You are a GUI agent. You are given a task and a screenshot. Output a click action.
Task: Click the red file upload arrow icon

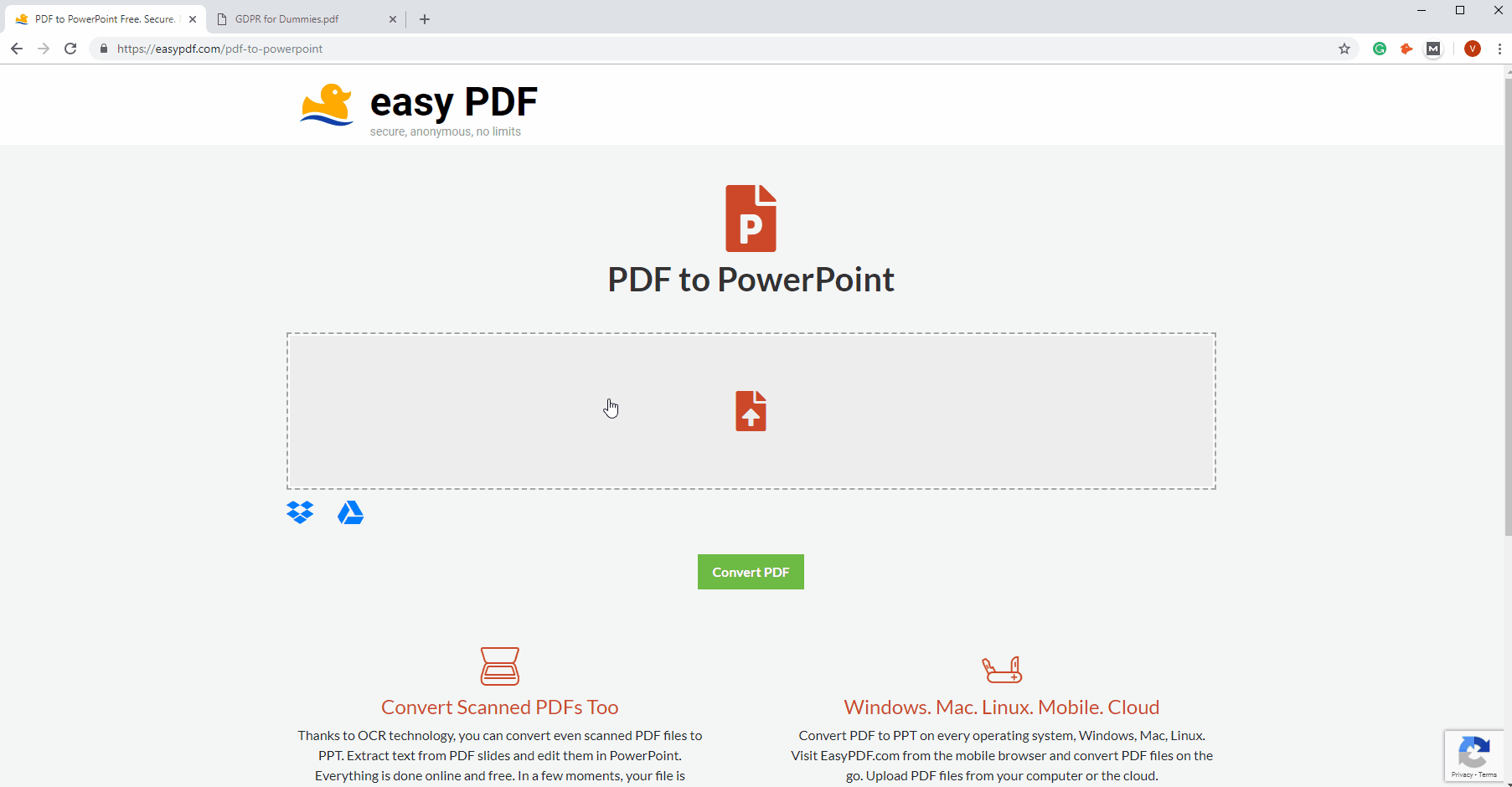[x=751, y=411]
